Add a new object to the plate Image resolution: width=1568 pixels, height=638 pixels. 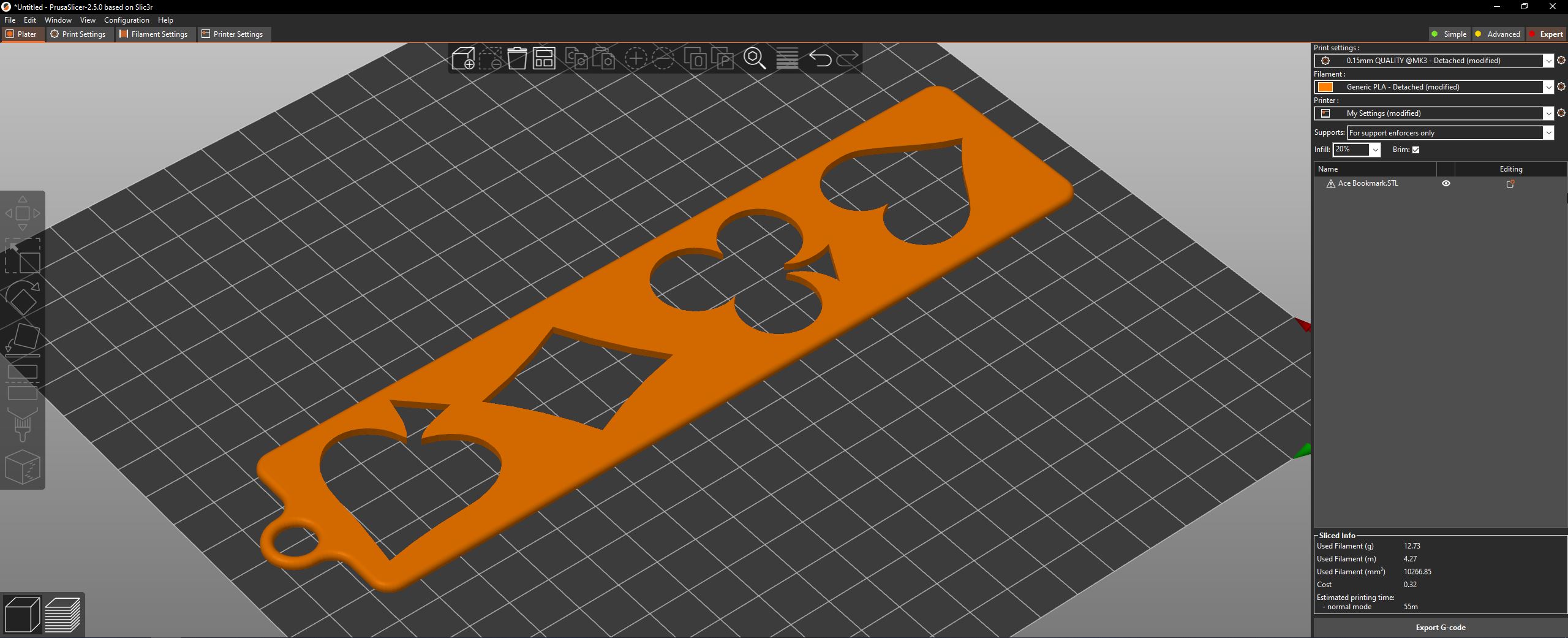click(464, 58)
